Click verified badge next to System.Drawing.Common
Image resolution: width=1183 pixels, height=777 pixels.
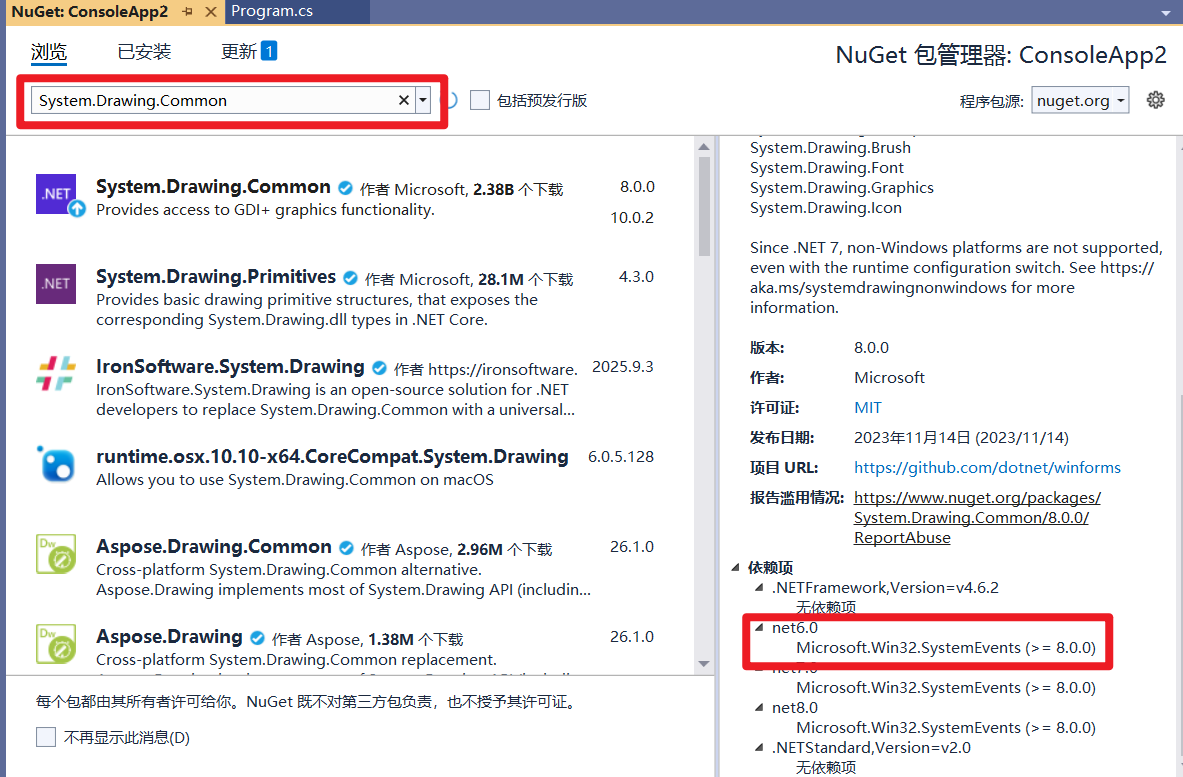coord(346,188)
